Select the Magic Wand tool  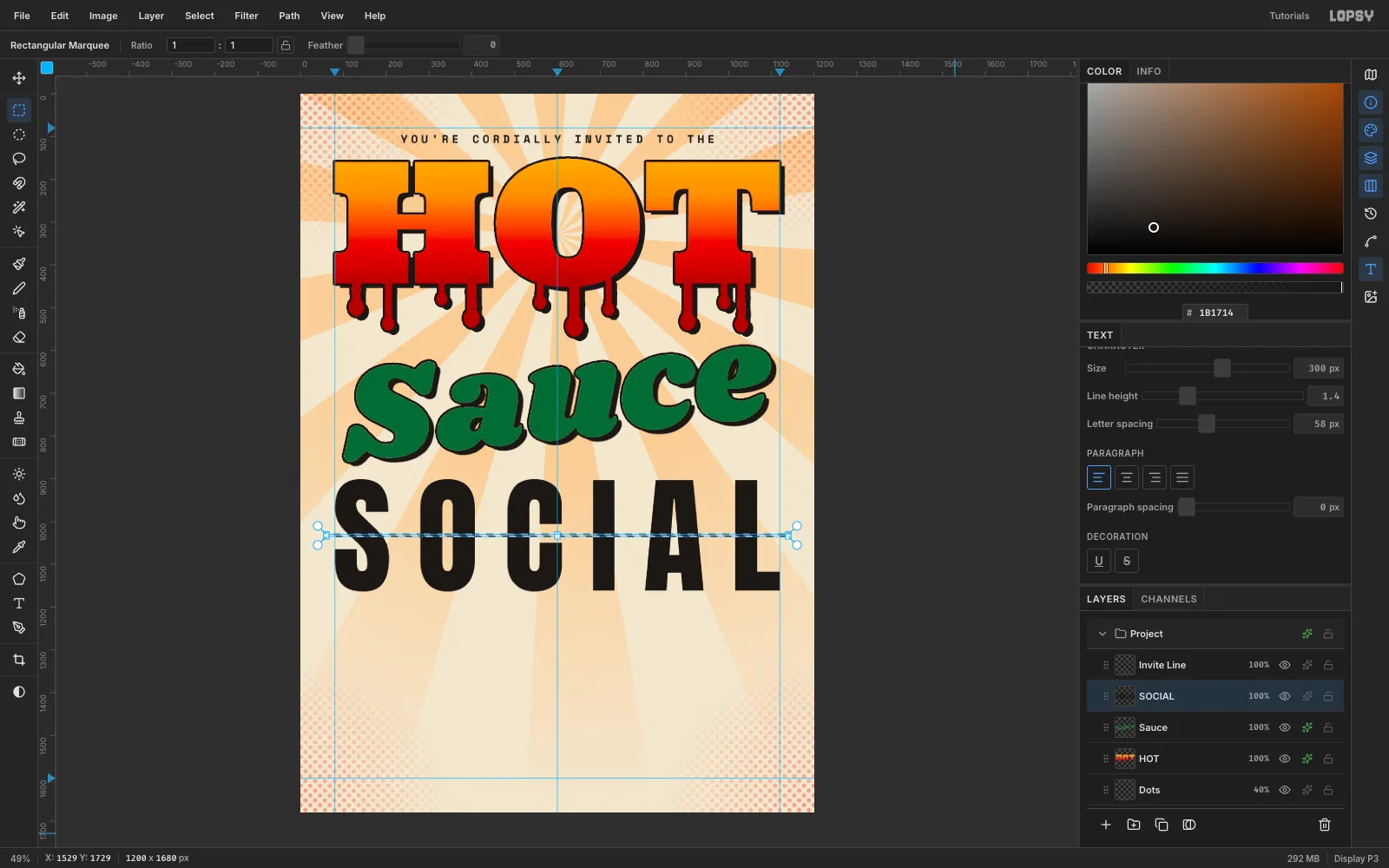pos(19,207)
